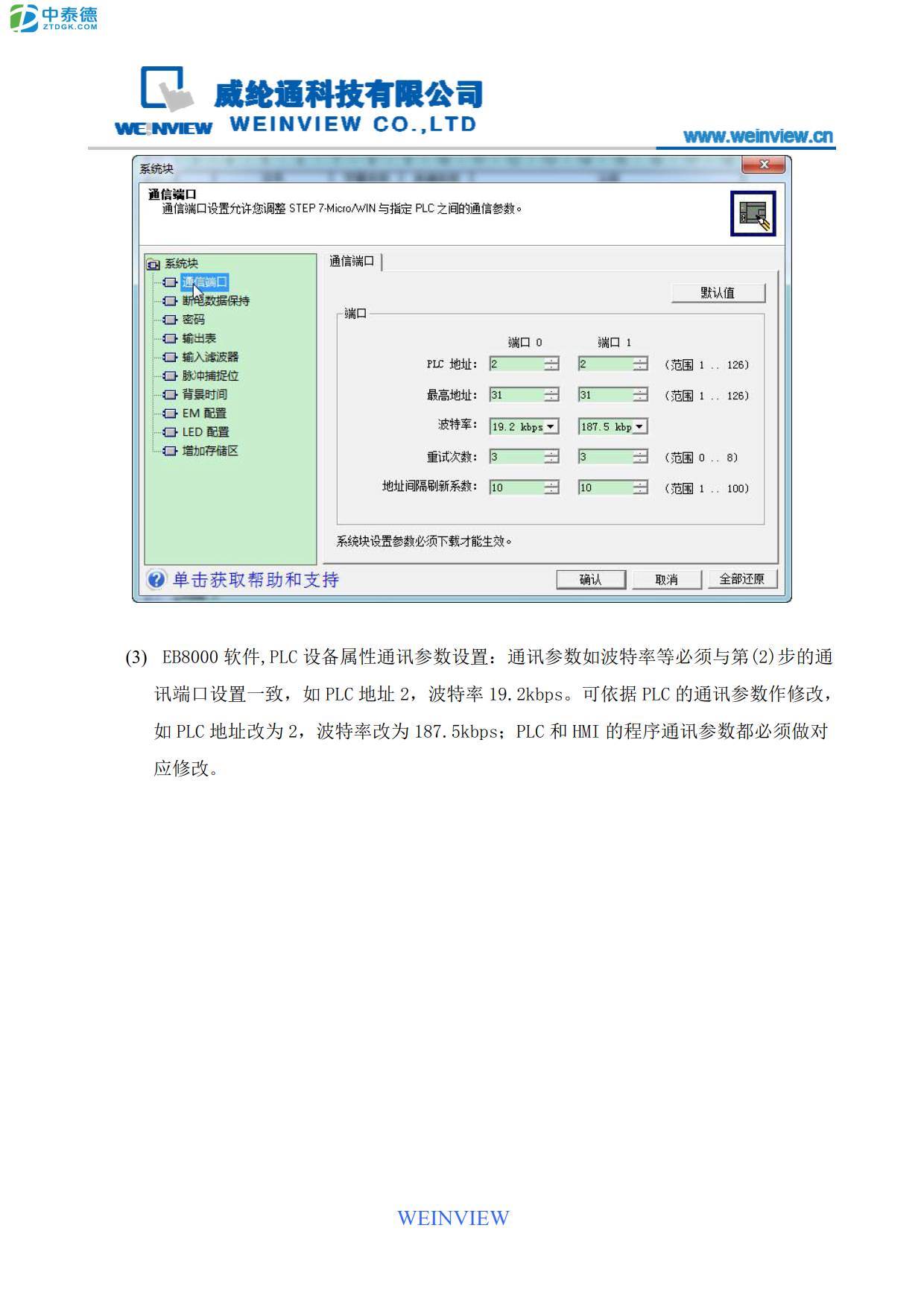Open 单击获取帮助和支持 help link
The image size is (924, 1307).
pos(256,580)
